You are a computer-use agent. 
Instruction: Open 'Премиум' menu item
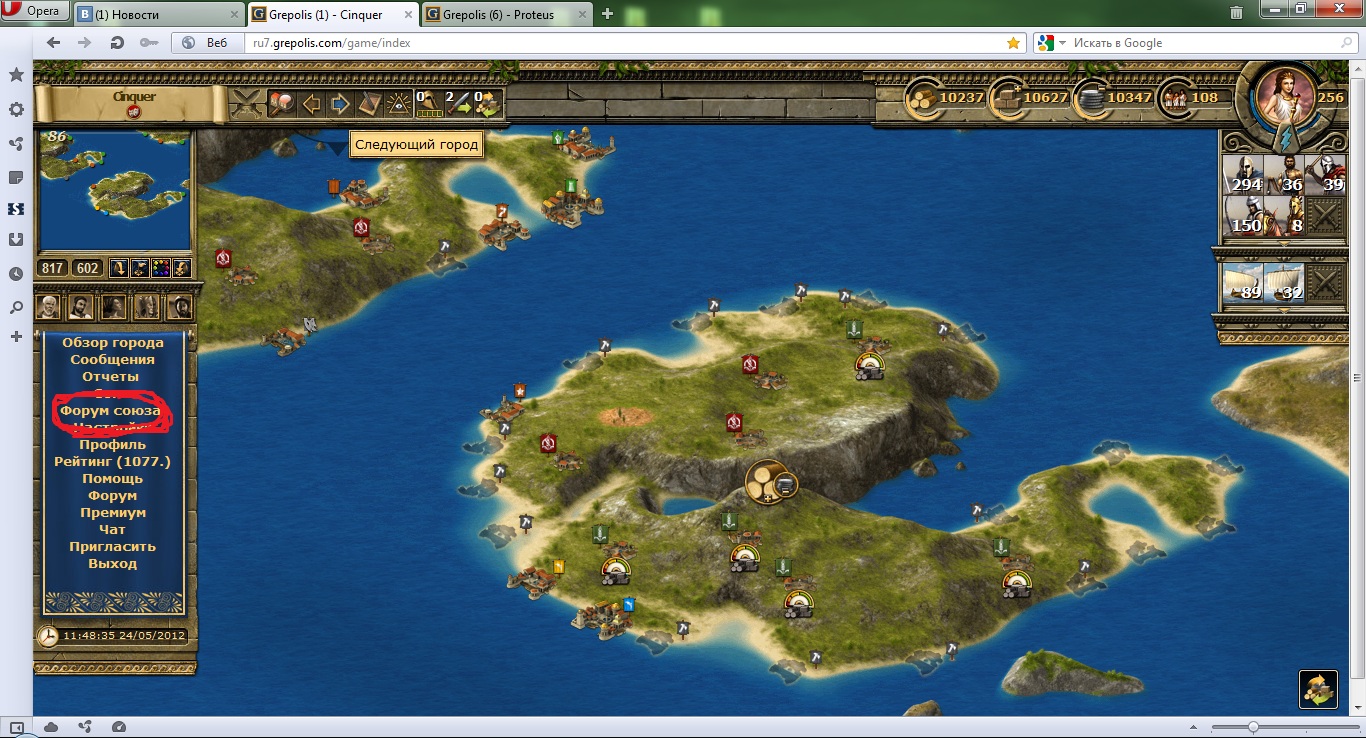(113, 513)
